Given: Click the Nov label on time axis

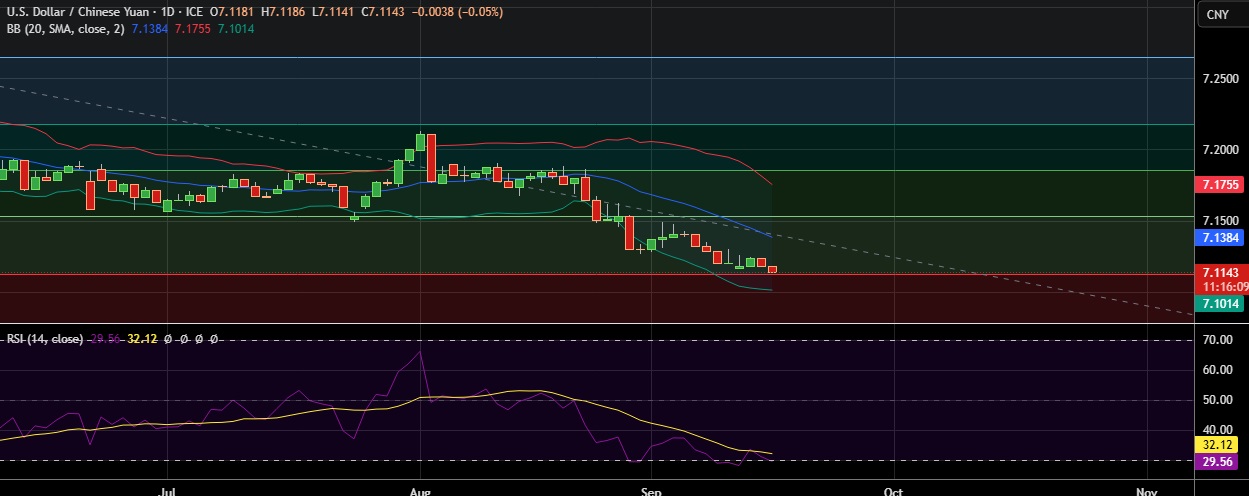Looking at the screenshot, I should tap(1146, 492).
